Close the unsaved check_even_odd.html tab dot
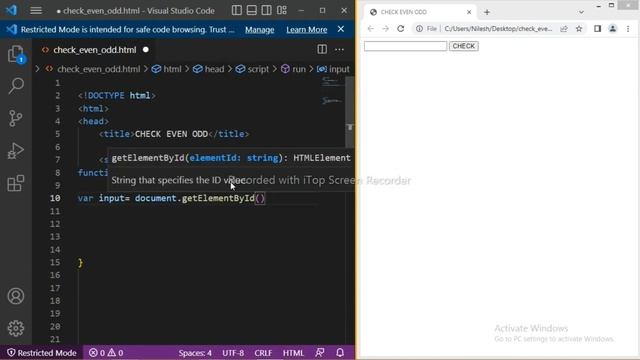Viewport: 640px width, 360px height. pyautogui.click(x=146, y=49)
